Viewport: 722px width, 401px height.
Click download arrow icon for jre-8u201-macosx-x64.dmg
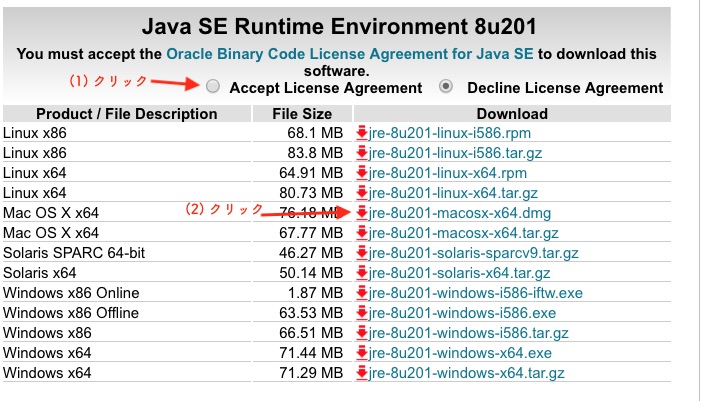pyautogui.click(x=361, y=213)
